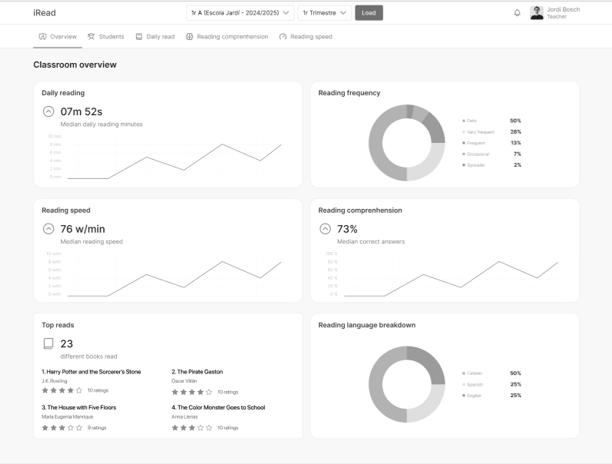Click the up-arrow icon beside 73%

coord(325,229)
